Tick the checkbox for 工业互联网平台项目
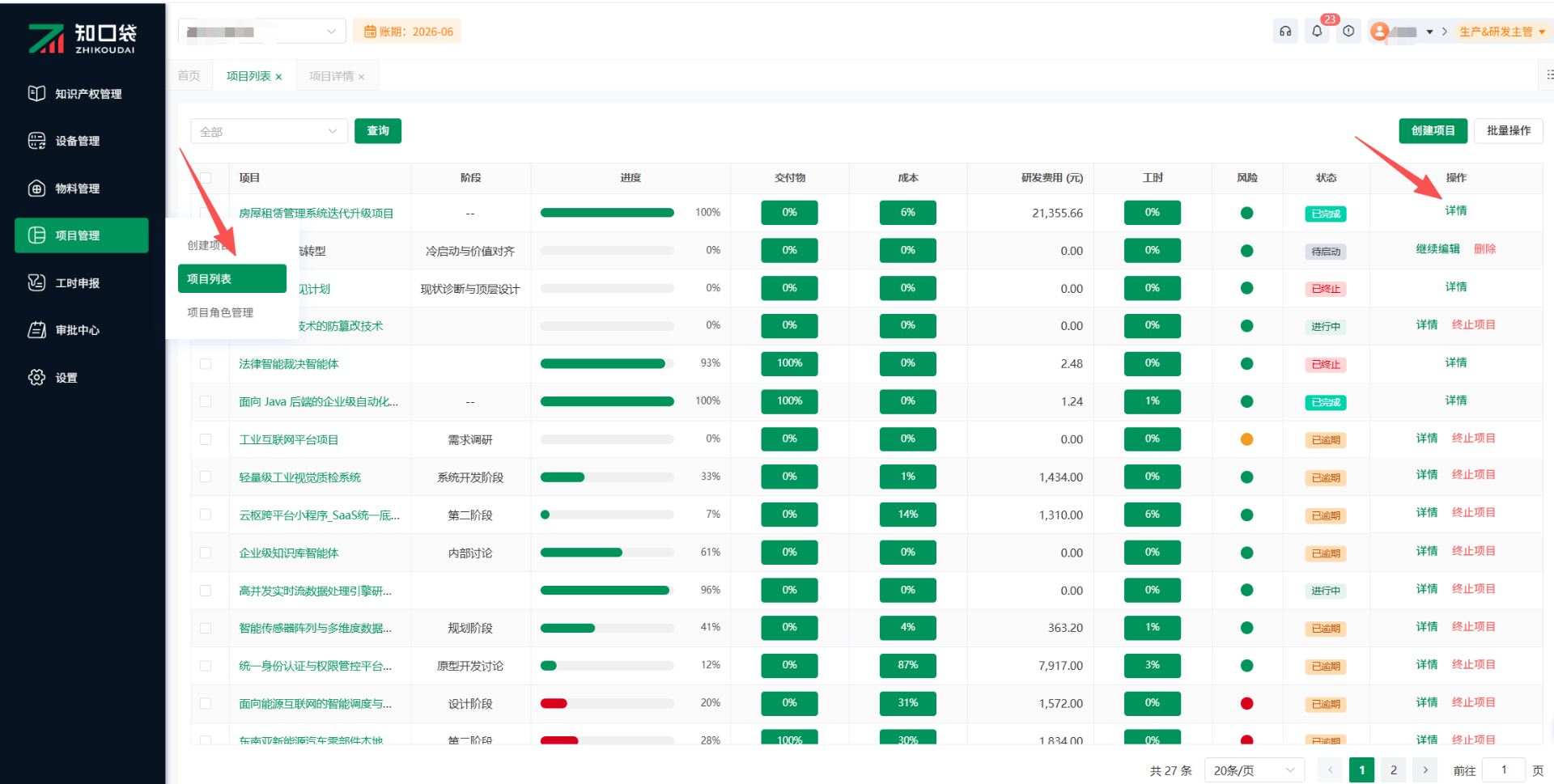Viewport: 1554px width, 784px height. point(206,439)
